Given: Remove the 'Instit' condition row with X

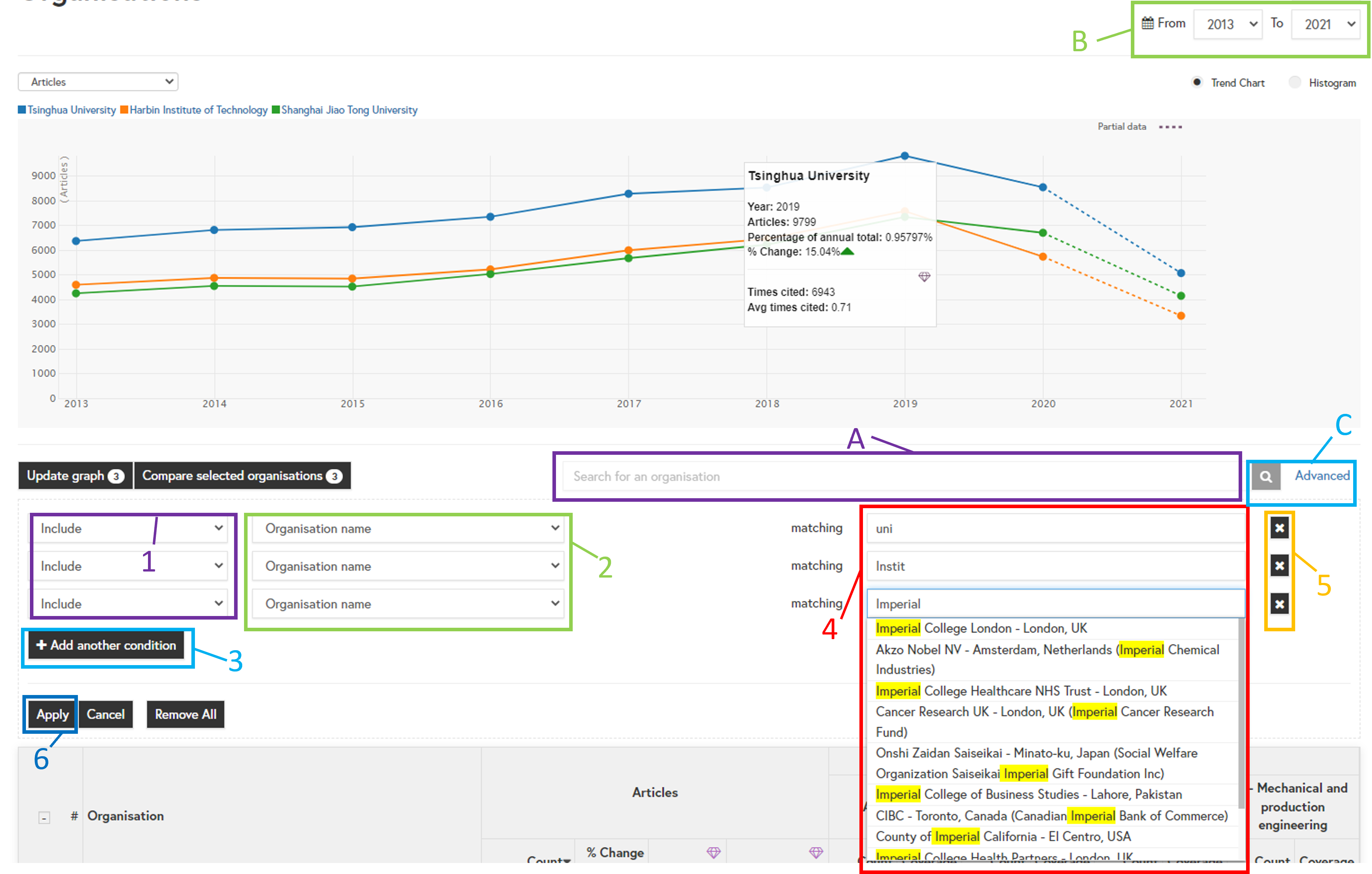Looking at the screenshot, I should click(1279, 565).
